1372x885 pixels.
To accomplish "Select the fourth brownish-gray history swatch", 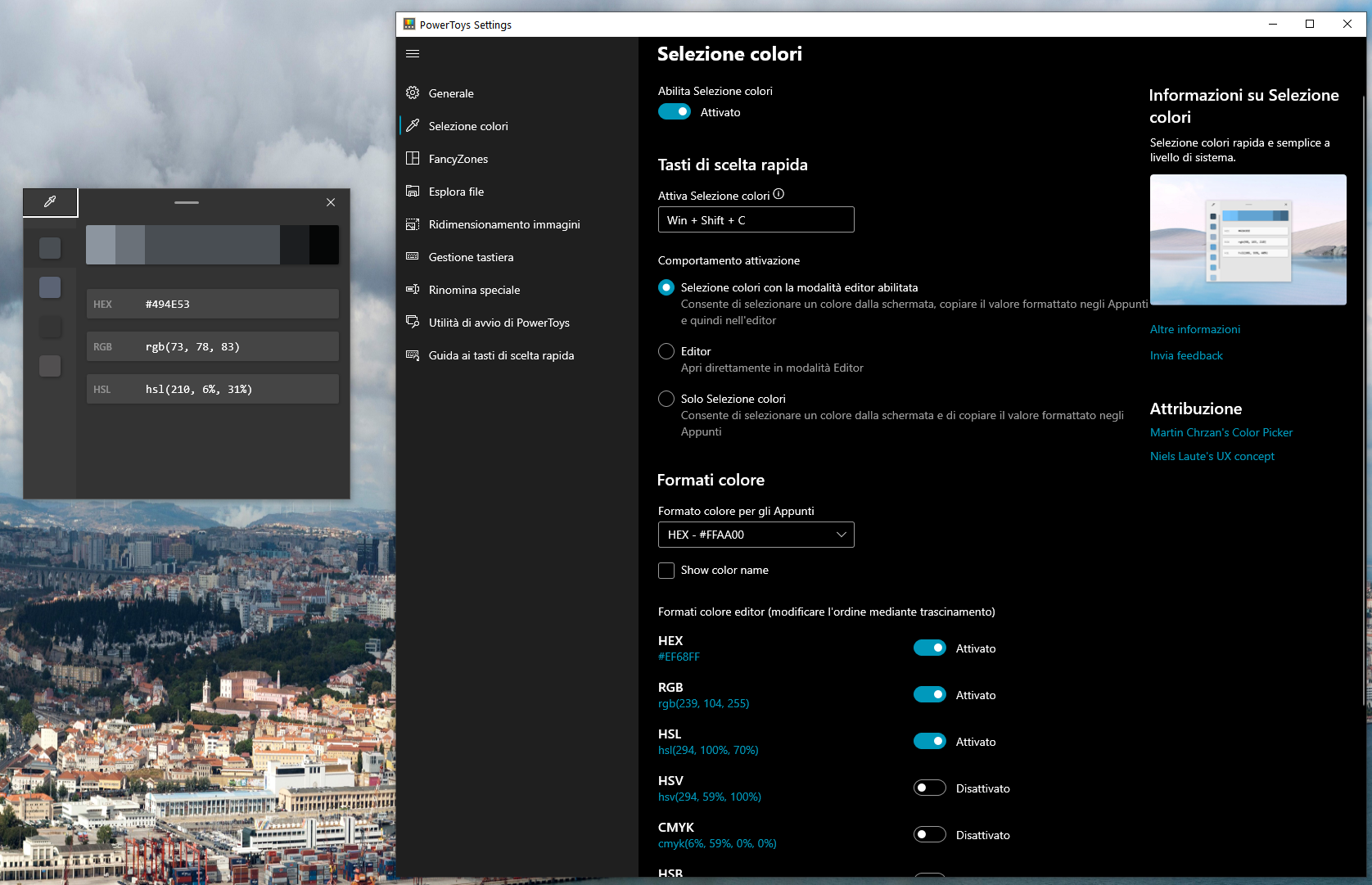I will coord(50,366).
